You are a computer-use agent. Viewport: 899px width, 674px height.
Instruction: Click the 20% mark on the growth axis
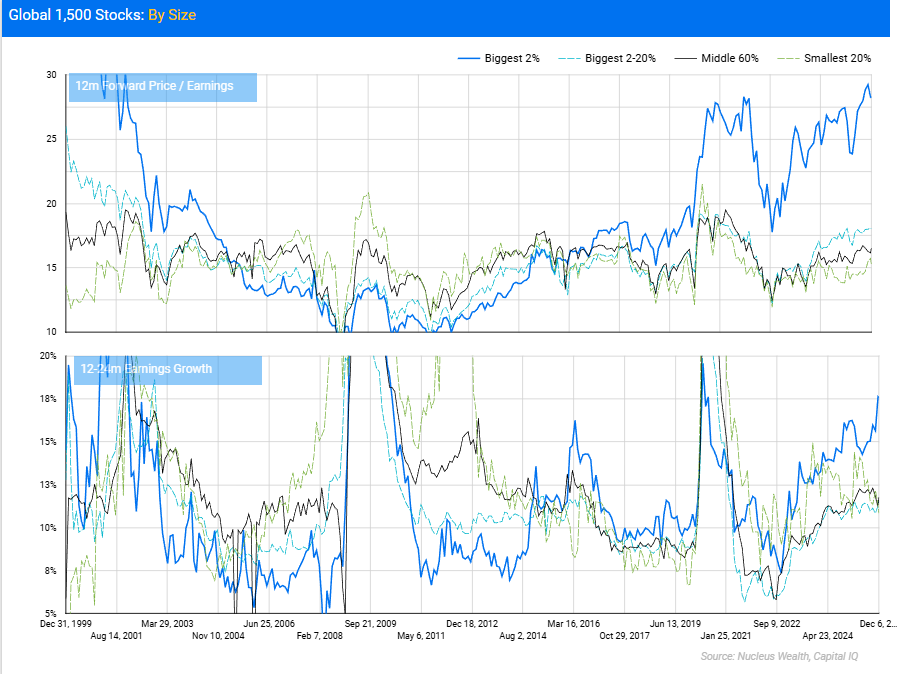49,353
